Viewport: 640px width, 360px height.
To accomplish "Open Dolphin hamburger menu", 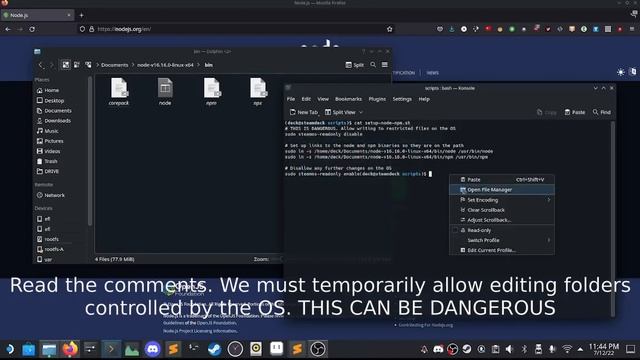I will click(384, 65).
